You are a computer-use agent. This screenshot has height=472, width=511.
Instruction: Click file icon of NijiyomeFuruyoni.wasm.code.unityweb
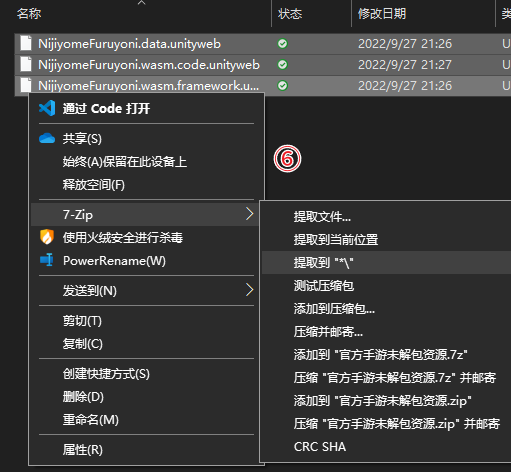pyautogui.click(x=26, y=65)
